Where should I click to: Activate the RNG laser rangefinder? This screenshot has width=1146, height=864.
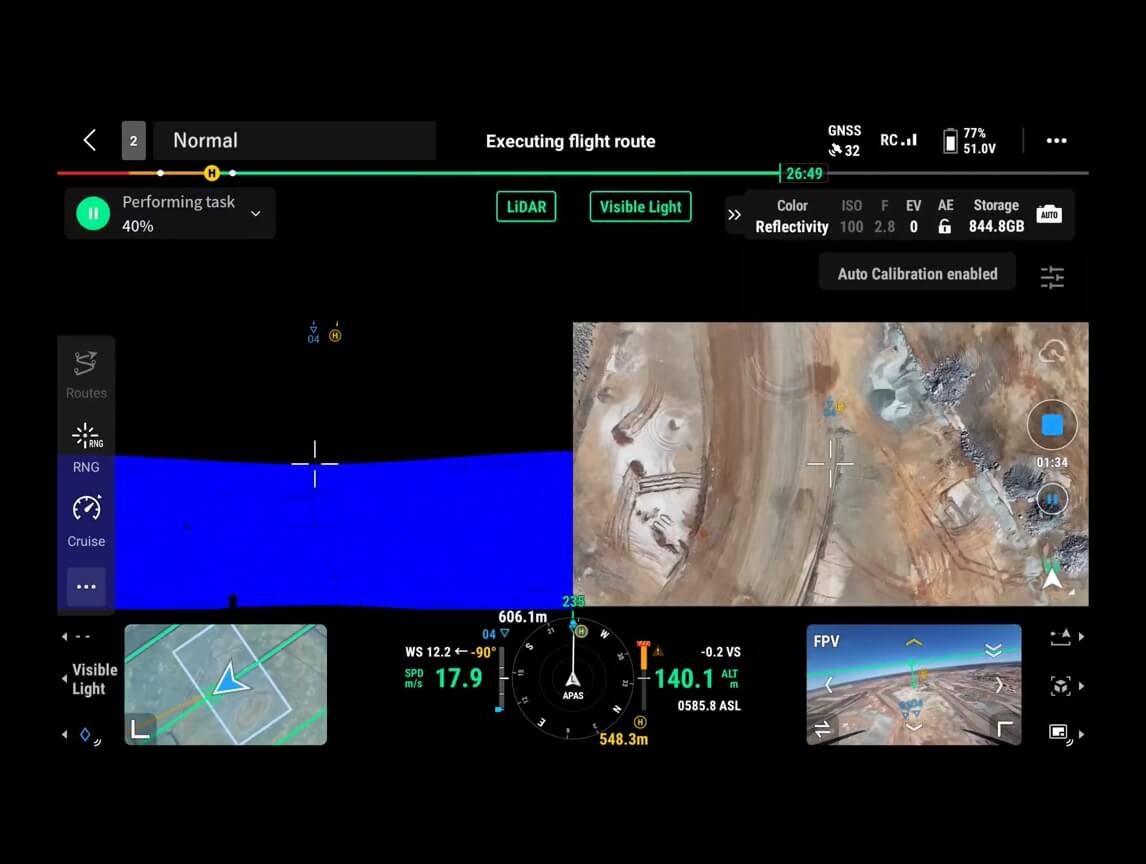86,446
